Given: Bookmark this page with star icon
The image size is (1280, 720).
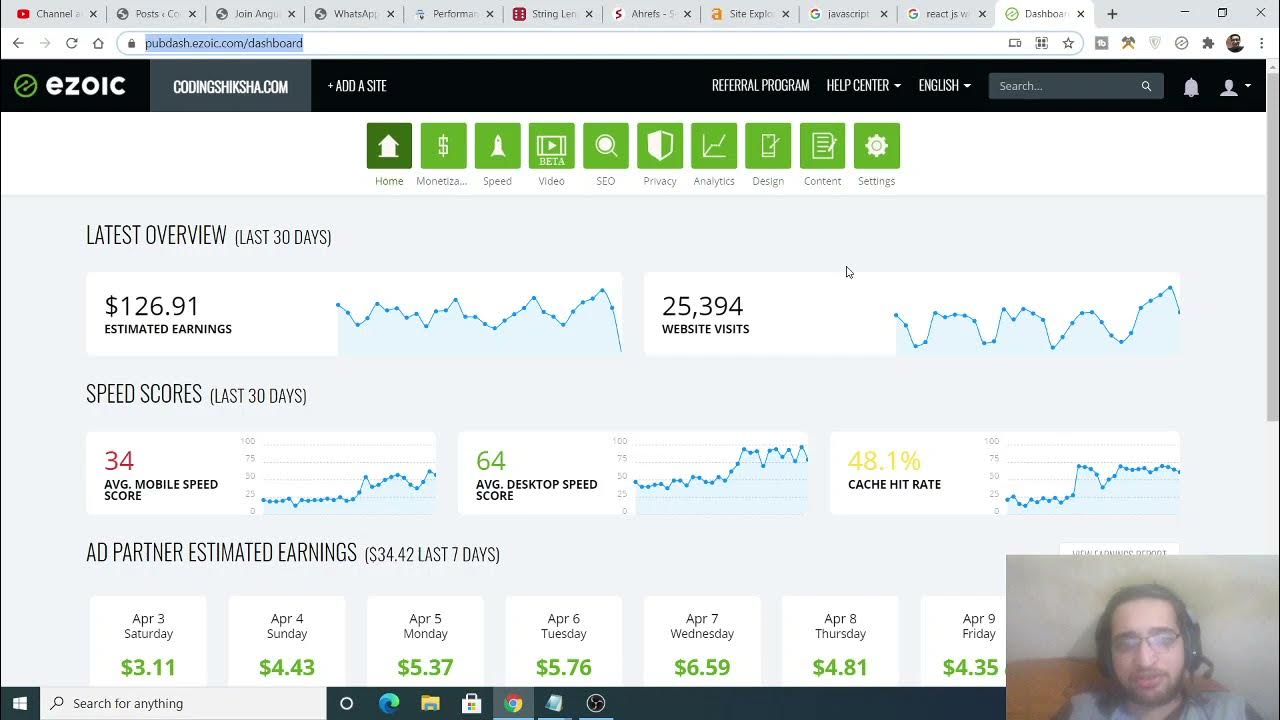Looking at the screenshot, I should click(1068, 43).
